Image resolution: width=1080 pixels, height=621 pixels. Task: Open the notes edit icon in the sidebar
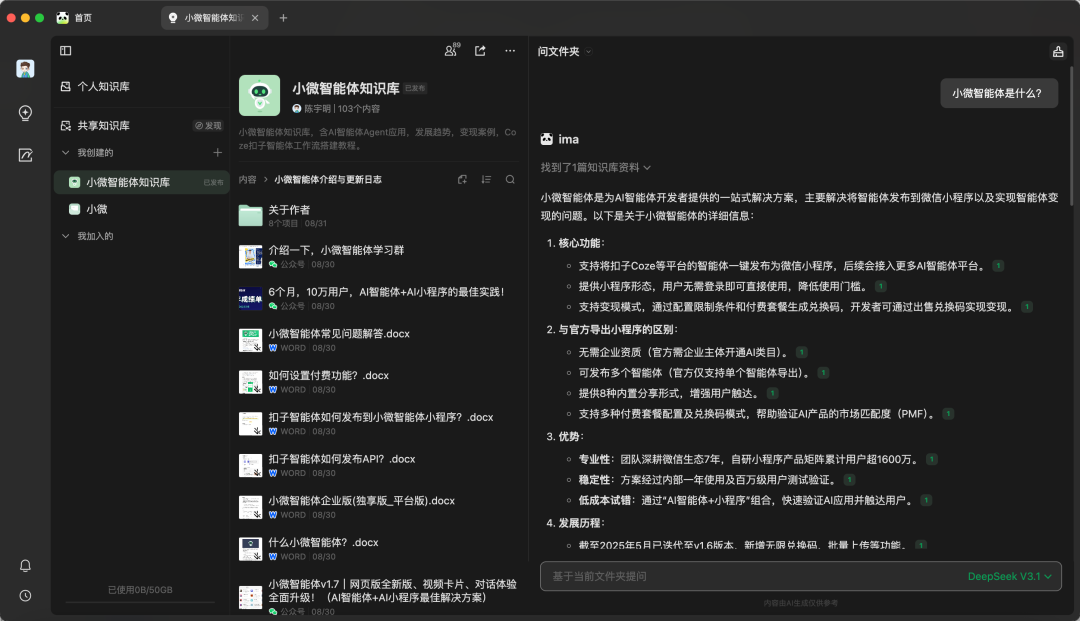25,156
